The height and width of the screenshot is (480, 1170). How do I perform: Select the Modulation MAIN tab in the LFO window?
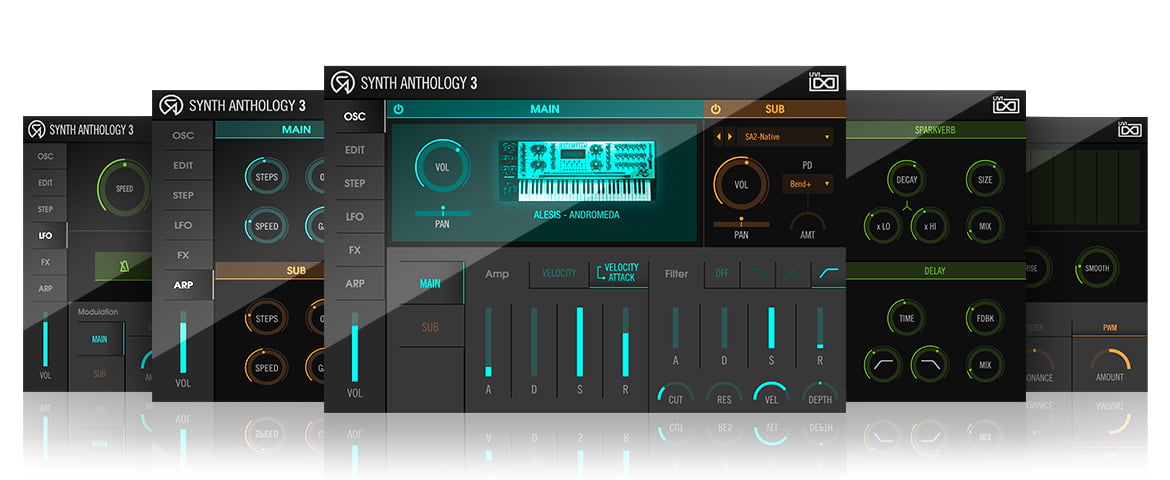click(x=100, y=340)
